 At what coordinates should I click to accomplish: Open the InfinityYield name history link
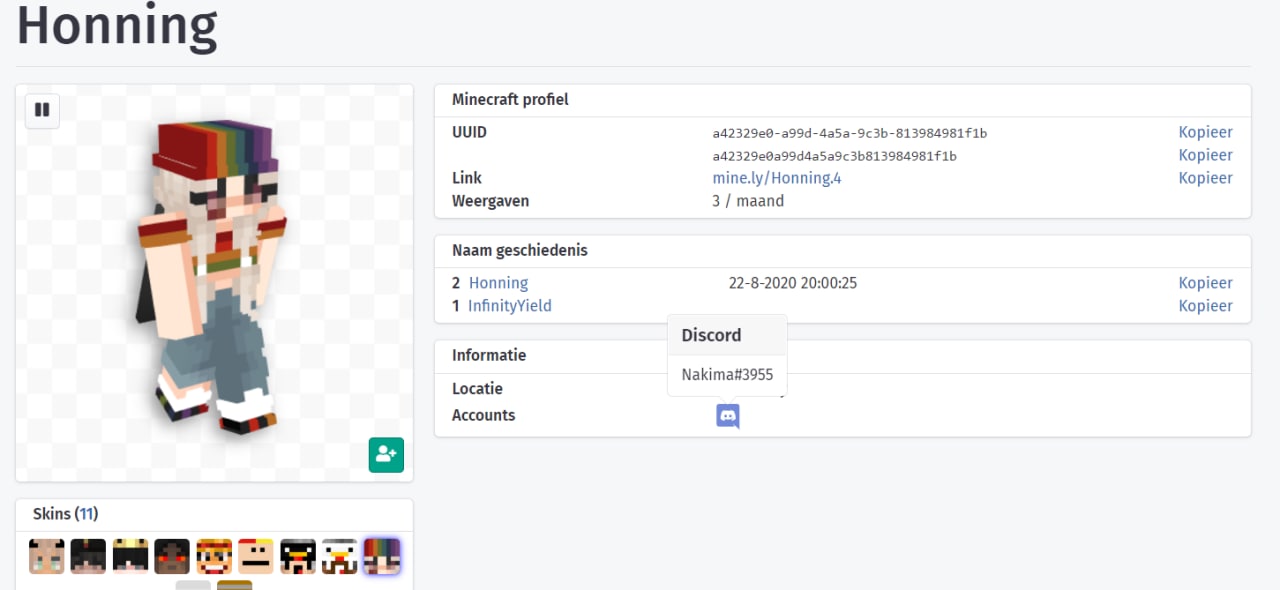(509, 306)
